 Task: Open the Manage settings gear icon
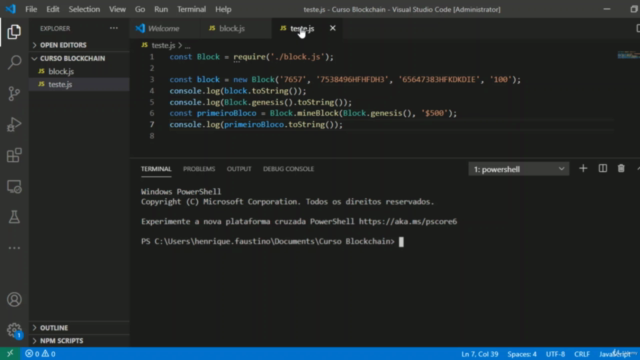click(x=14, y=330)
